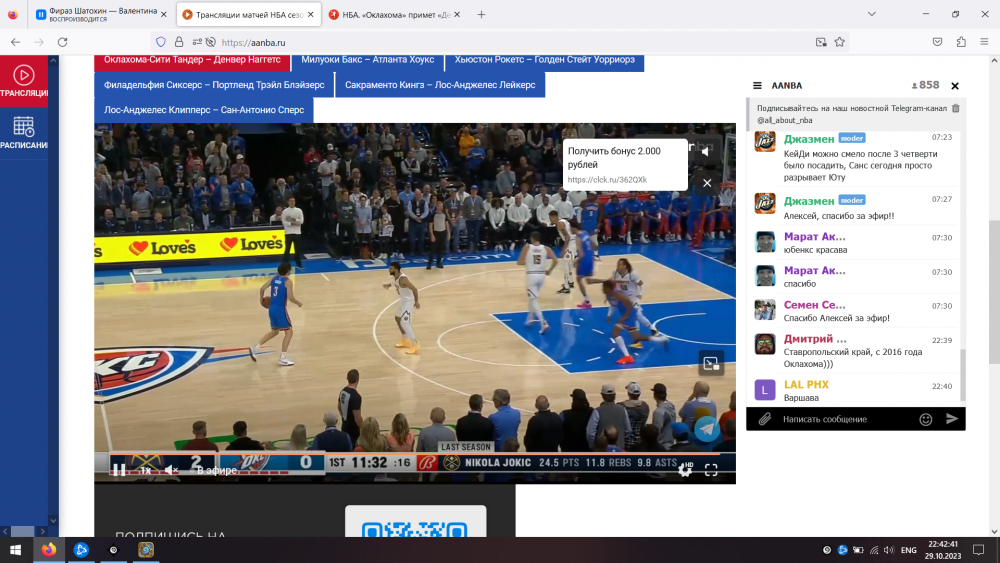Bookmark this page with star icon
The image size is (1000, 563).
[840, 42]
